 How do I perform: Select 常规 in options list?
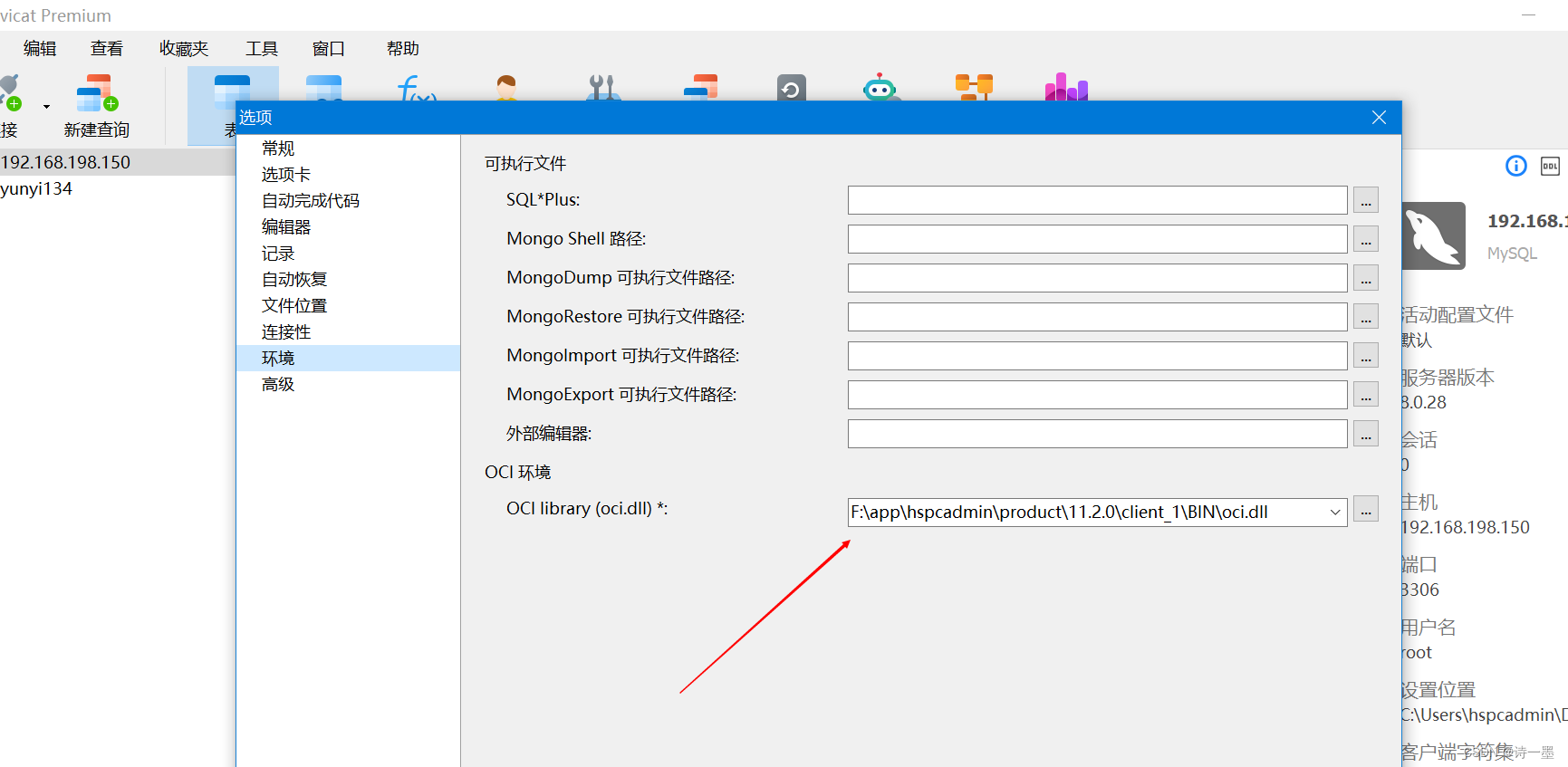click(x=348, y=149)
